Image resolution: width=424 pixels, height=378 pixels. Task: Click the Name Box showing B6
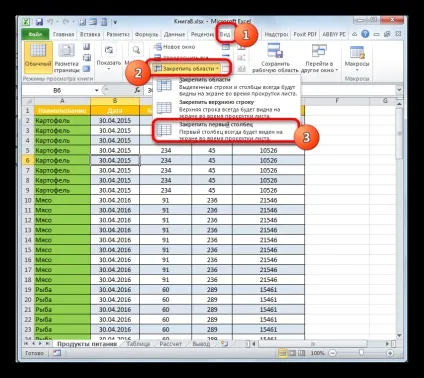pyautogui.click(x=57, y=90)
